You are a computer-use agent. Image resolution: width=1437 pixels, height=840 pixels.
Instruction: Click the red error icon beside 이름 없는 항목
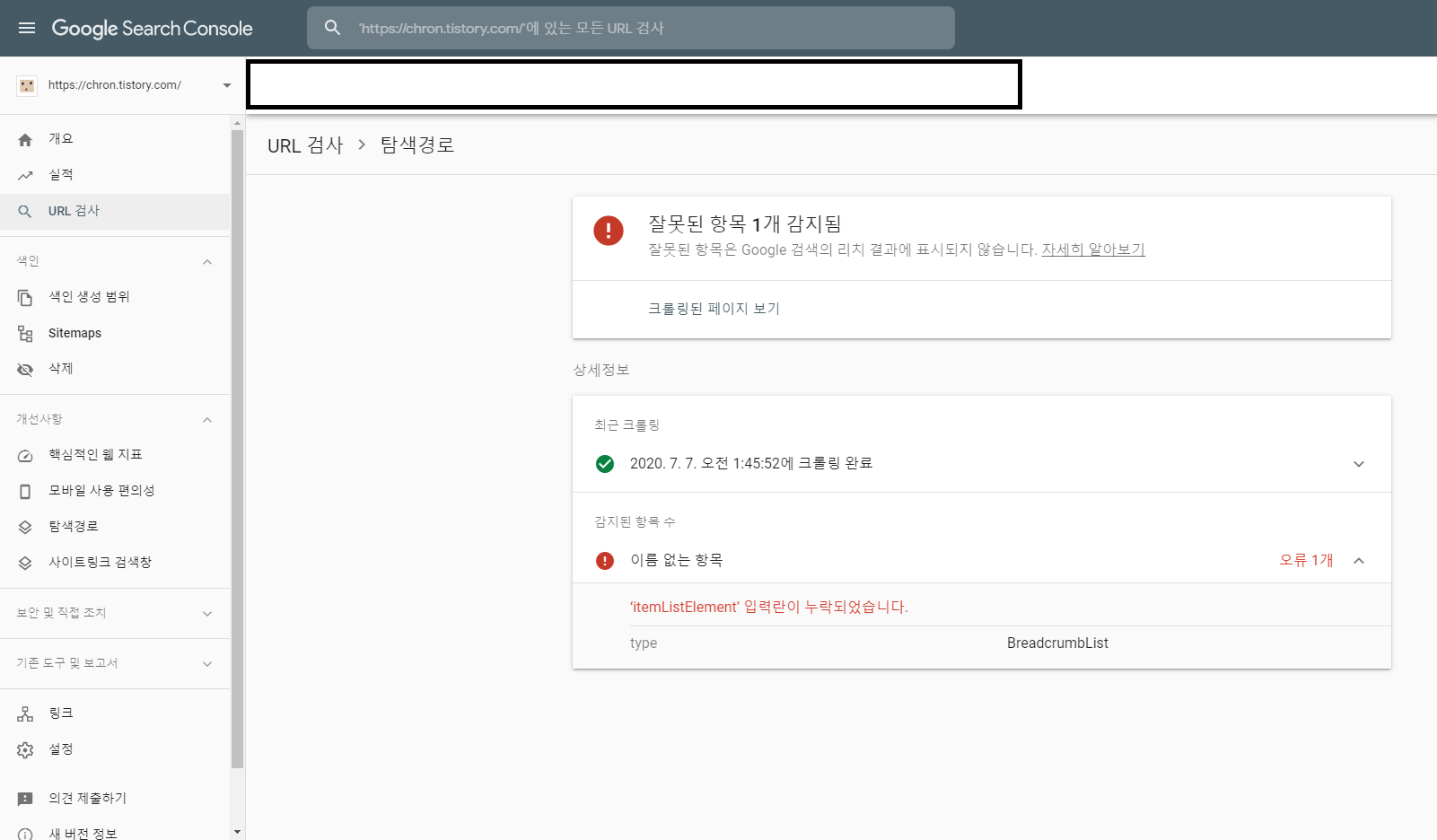(605, 560)
